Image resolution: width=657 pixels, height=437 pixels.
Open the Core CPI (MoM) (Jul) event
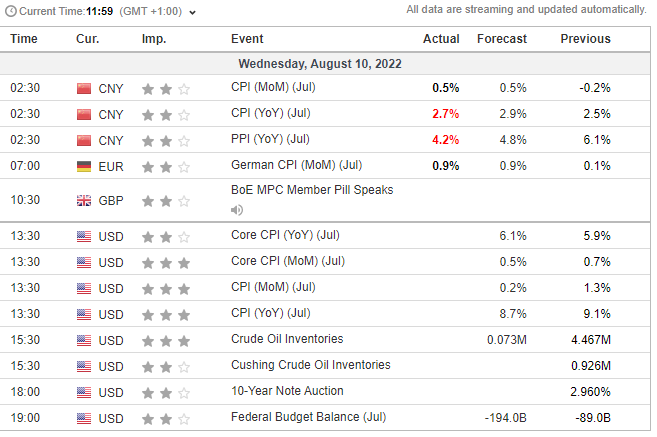(287, 262)
